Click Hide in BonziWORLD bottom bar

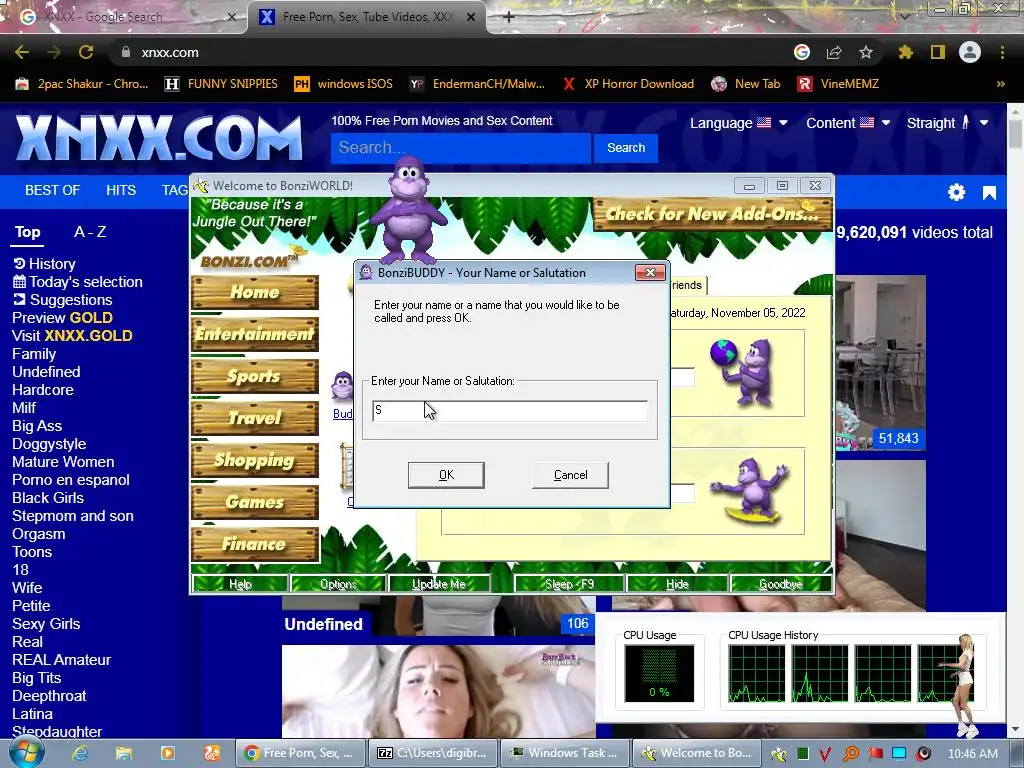tap(677, 584)
